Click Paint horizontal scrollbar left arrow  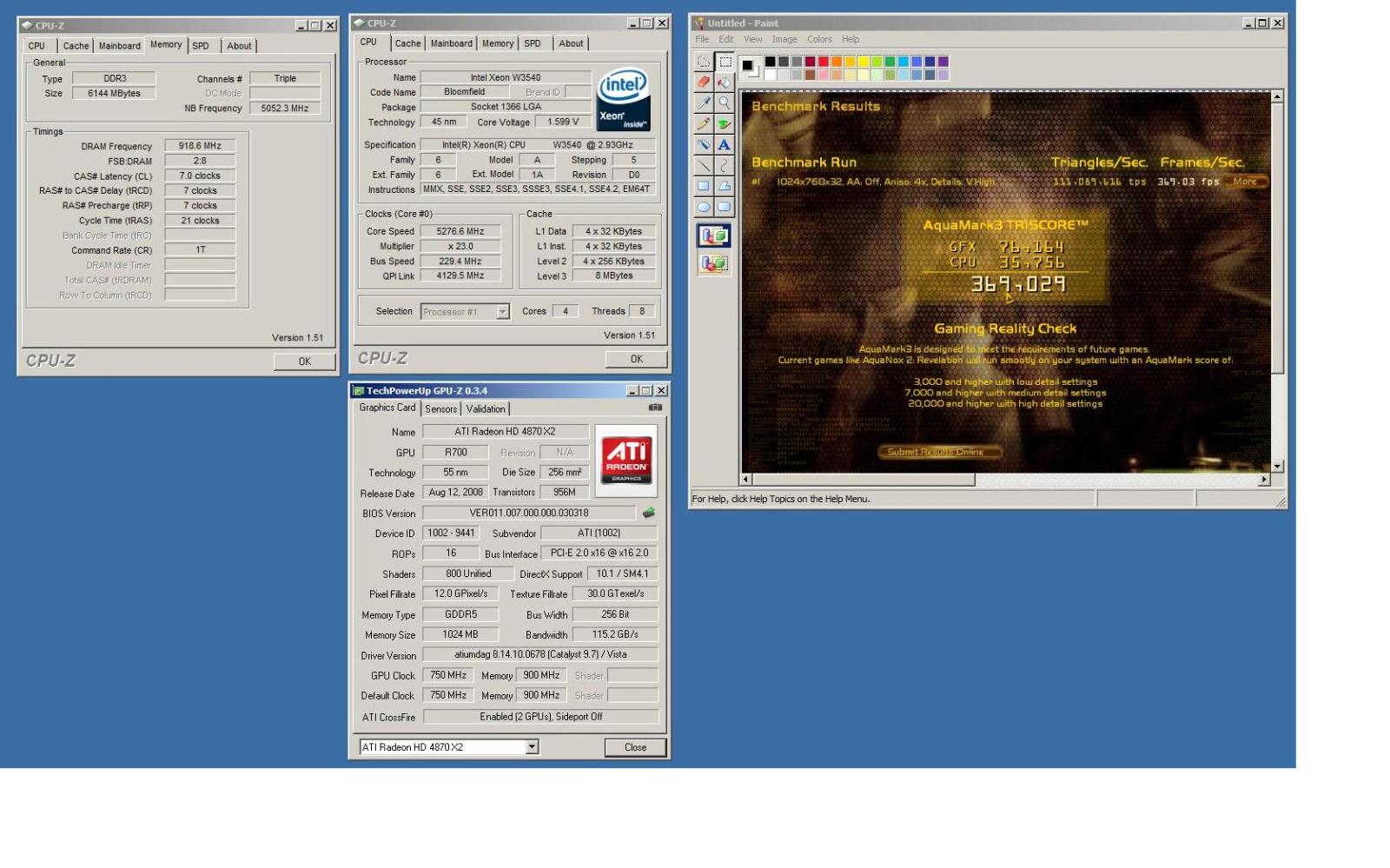745,480
